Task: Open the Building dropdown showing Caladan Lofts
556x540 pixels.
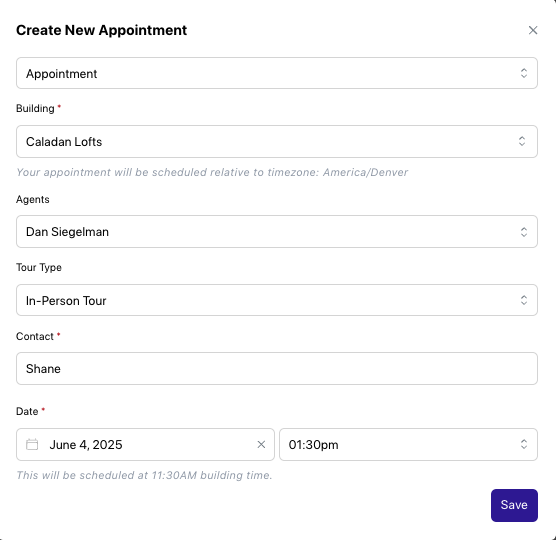Action: (277, 141)
